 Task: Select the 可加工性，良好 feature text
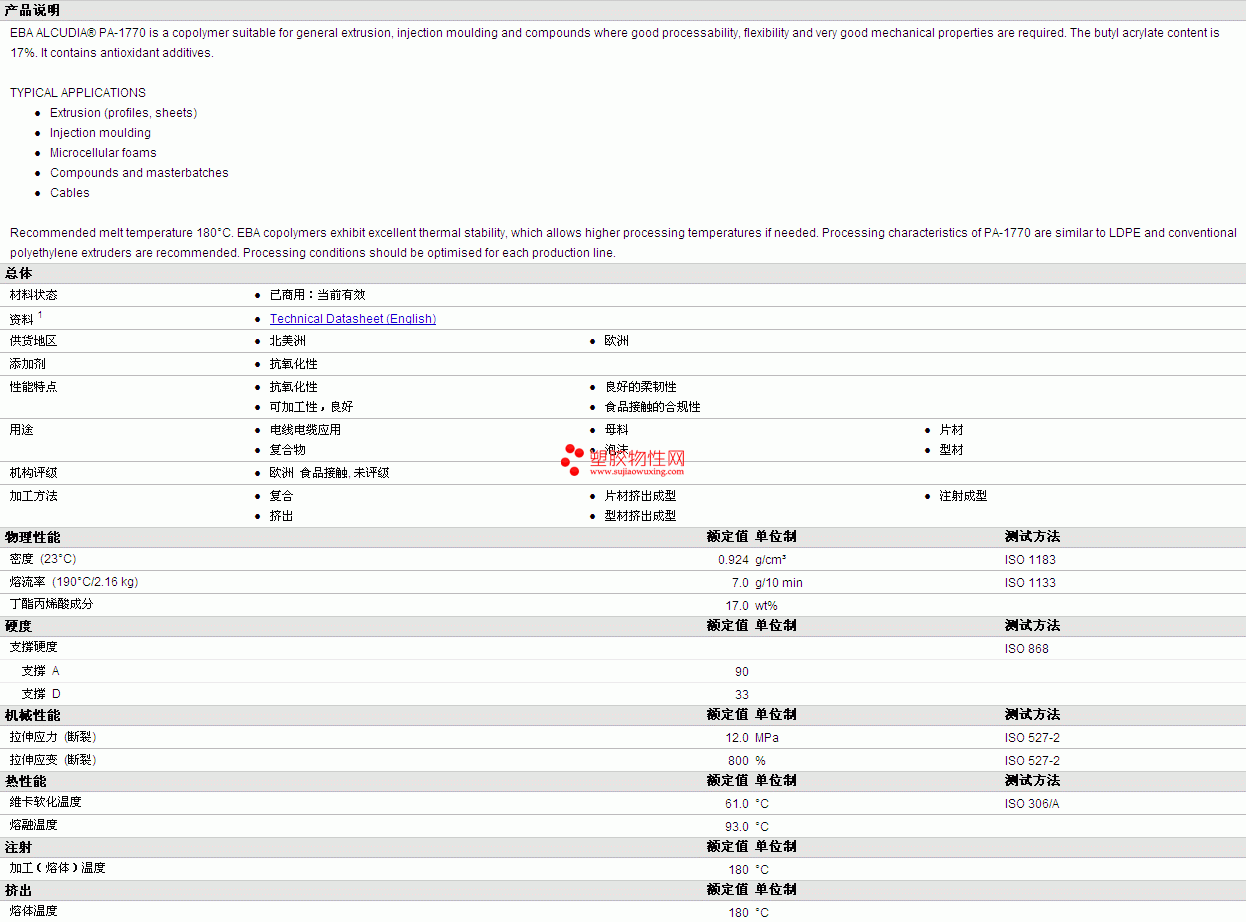coord(311,407)
